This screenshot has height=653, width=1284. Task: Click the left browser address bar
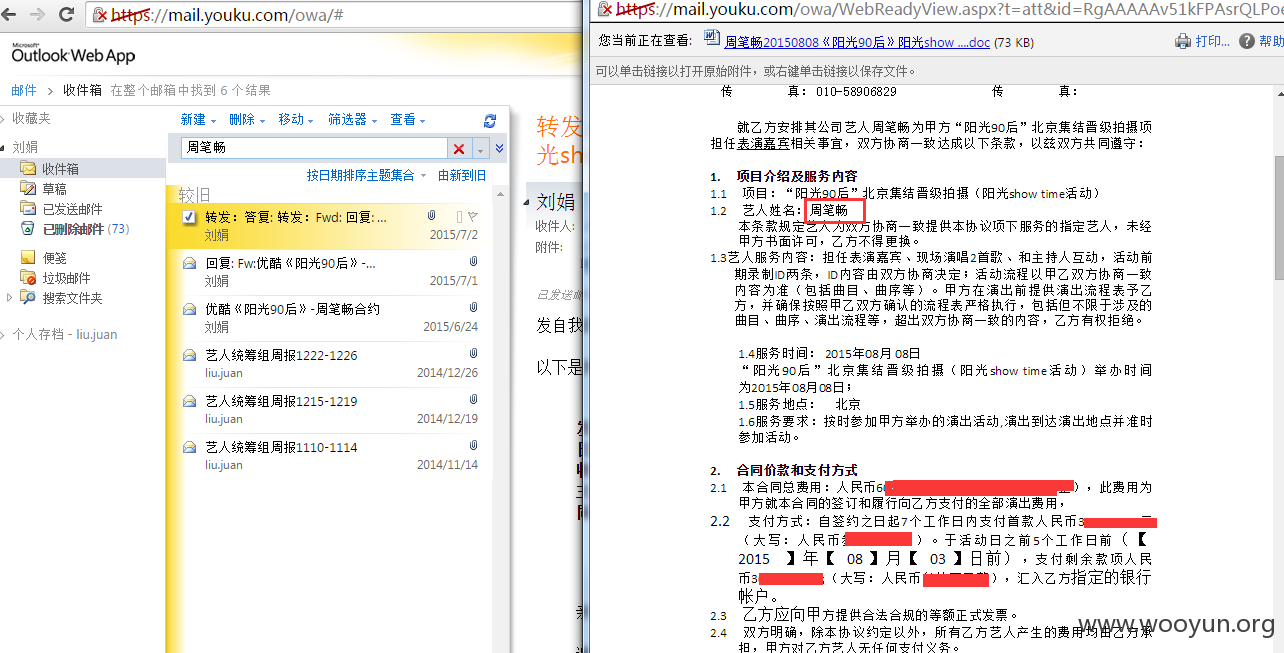tap(332, 15)
